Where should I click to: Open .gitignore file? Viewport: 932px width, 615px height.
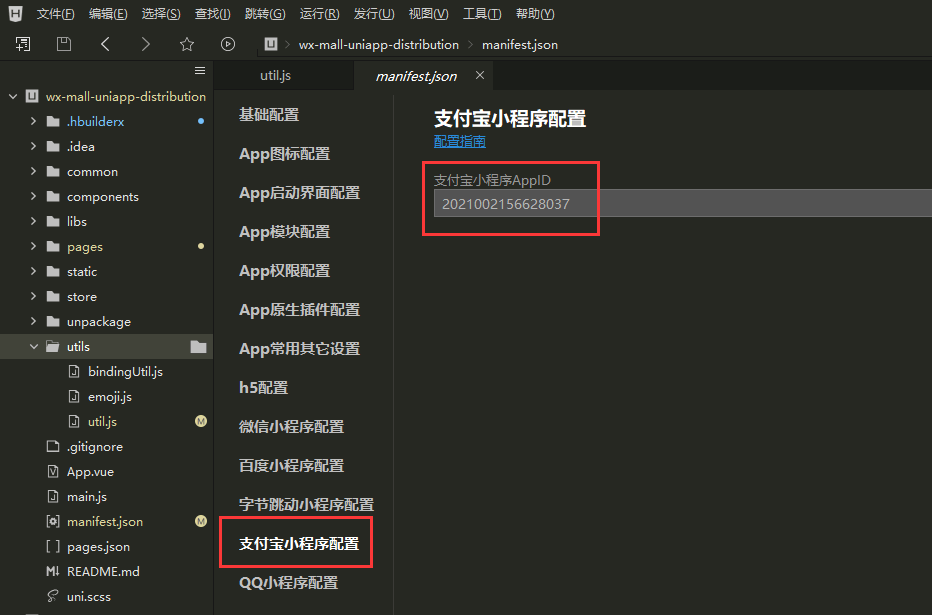pos(95,446)
